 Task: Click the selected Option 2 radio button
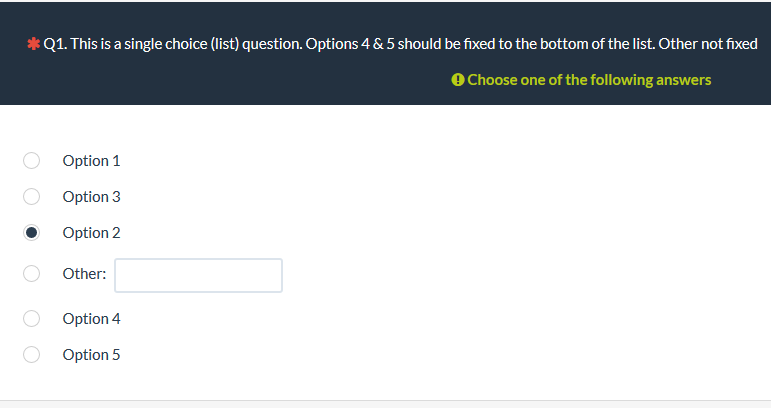pyautogui.click(x=31, y=232)
